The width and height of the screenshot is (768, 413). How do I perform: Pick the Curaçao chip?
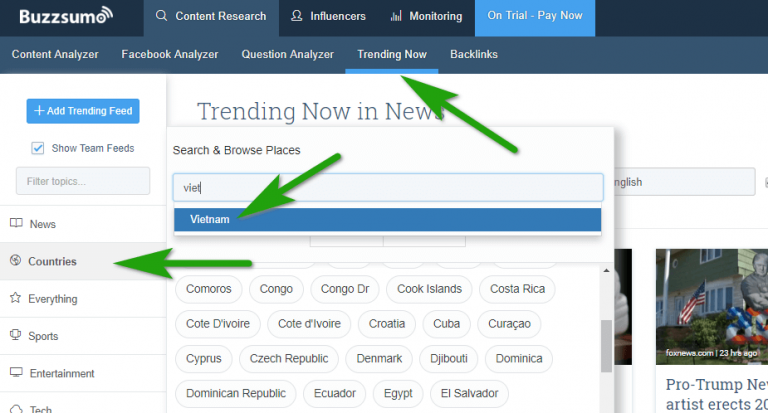(x=509, y=324)
